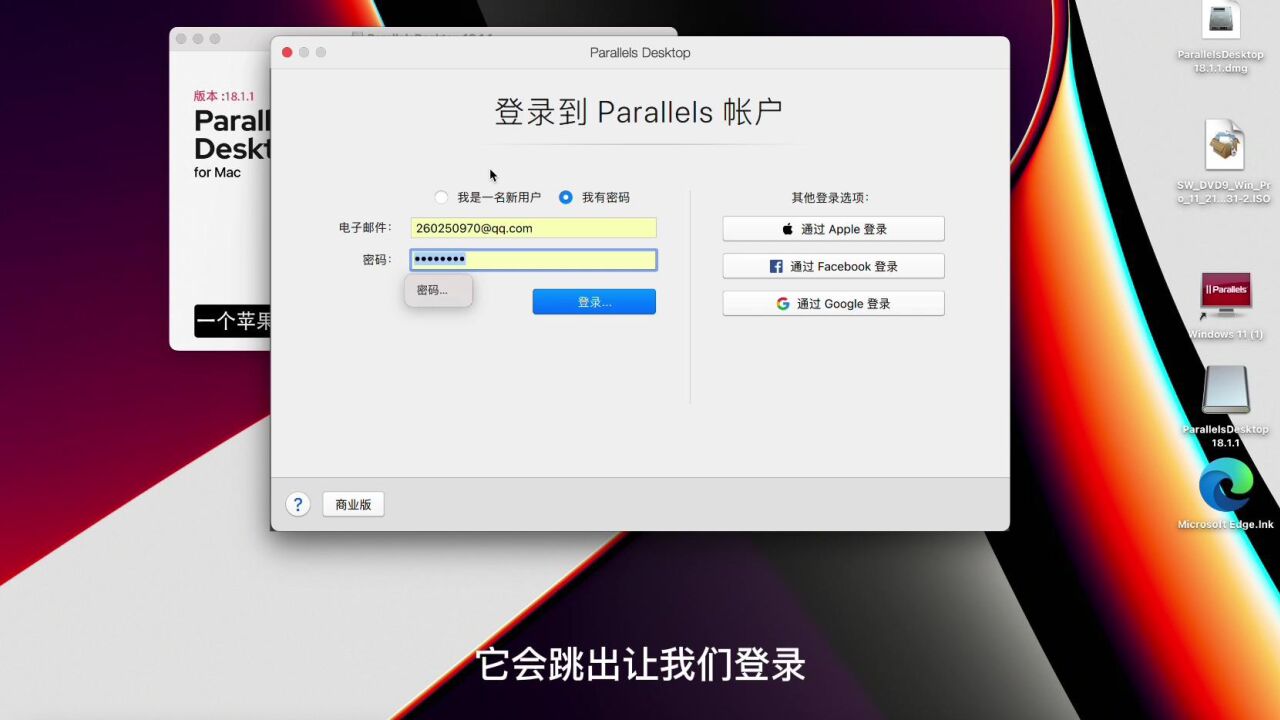Open the ParallelsDesktop 18.1.1 mounted disk icon
The image size is (1280, 720).
click(x=1225, y=390)
